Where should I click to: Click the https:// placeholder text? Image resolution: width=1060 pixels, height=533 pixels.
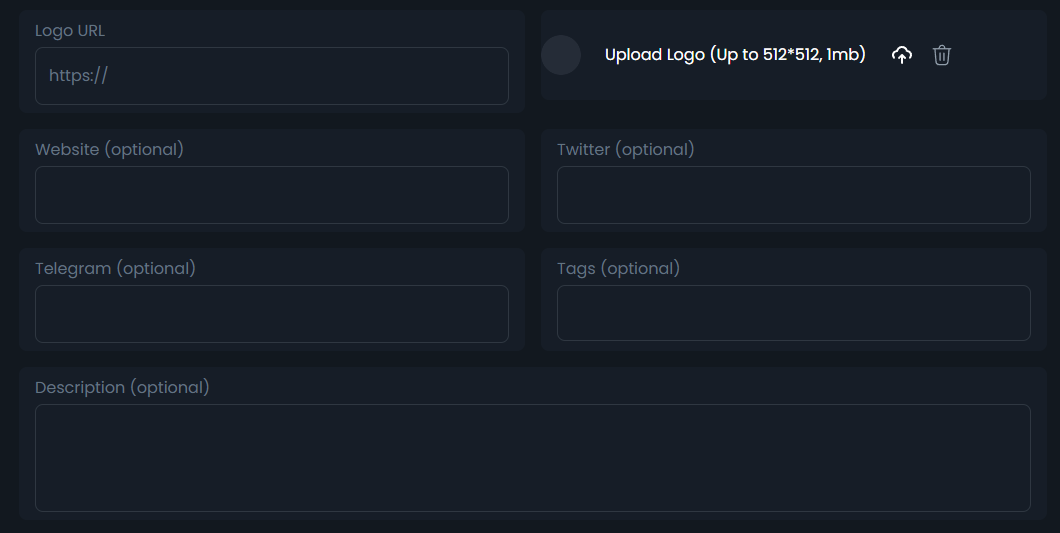click(x=78, y=76)
